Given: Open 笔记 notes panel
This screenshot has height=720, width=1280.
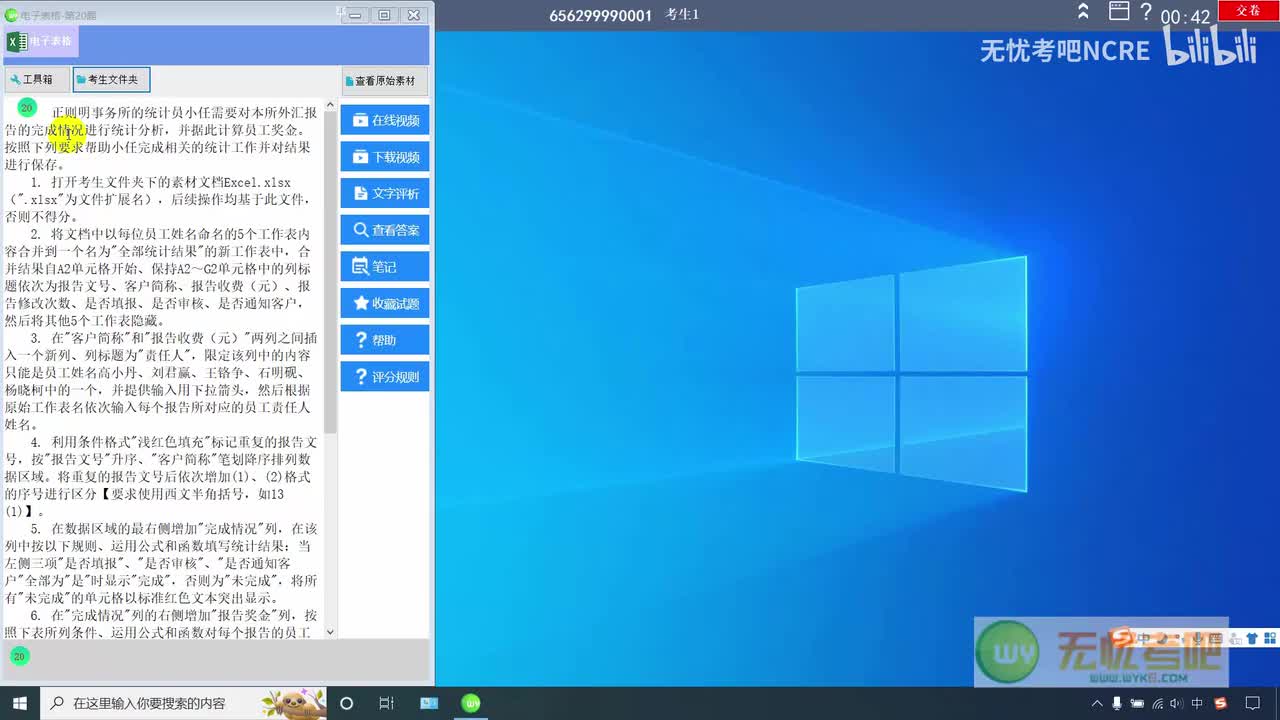Looking at the screenshot, I should [385, 267].
